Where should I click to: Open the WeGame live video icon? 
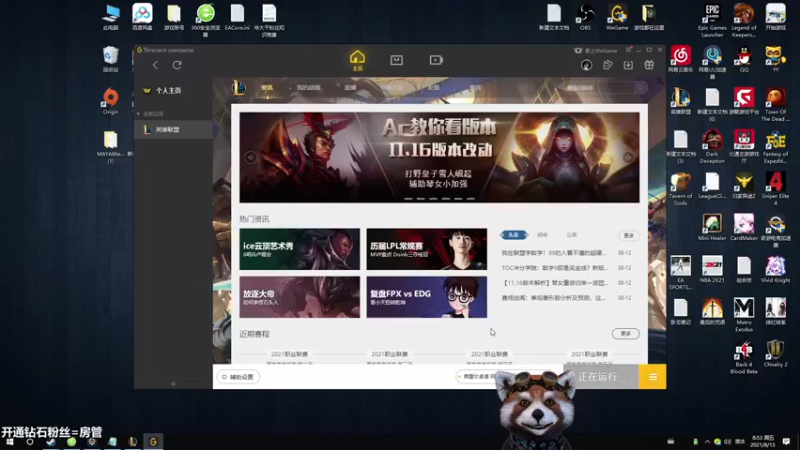click(x=436, y=60)
